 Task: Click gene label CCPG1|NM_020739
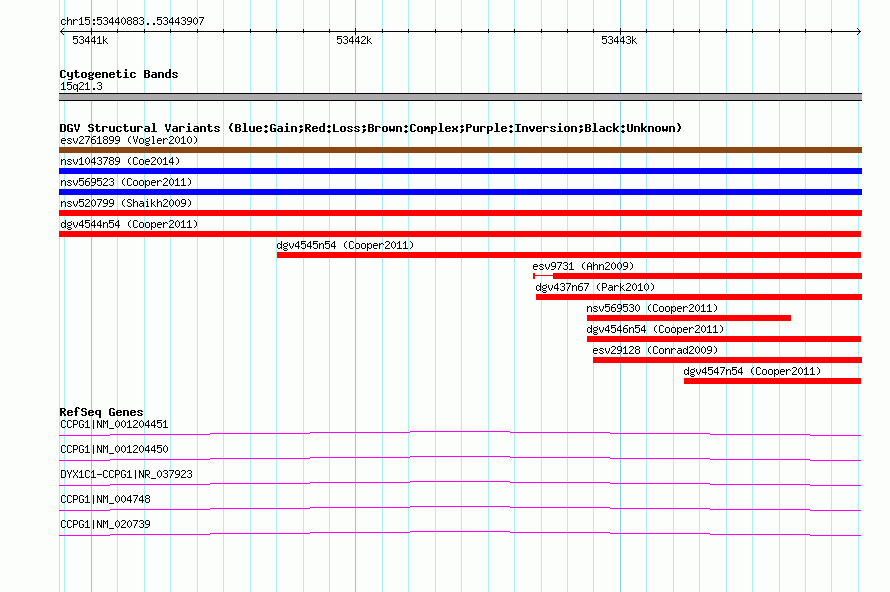click(105, 524)
